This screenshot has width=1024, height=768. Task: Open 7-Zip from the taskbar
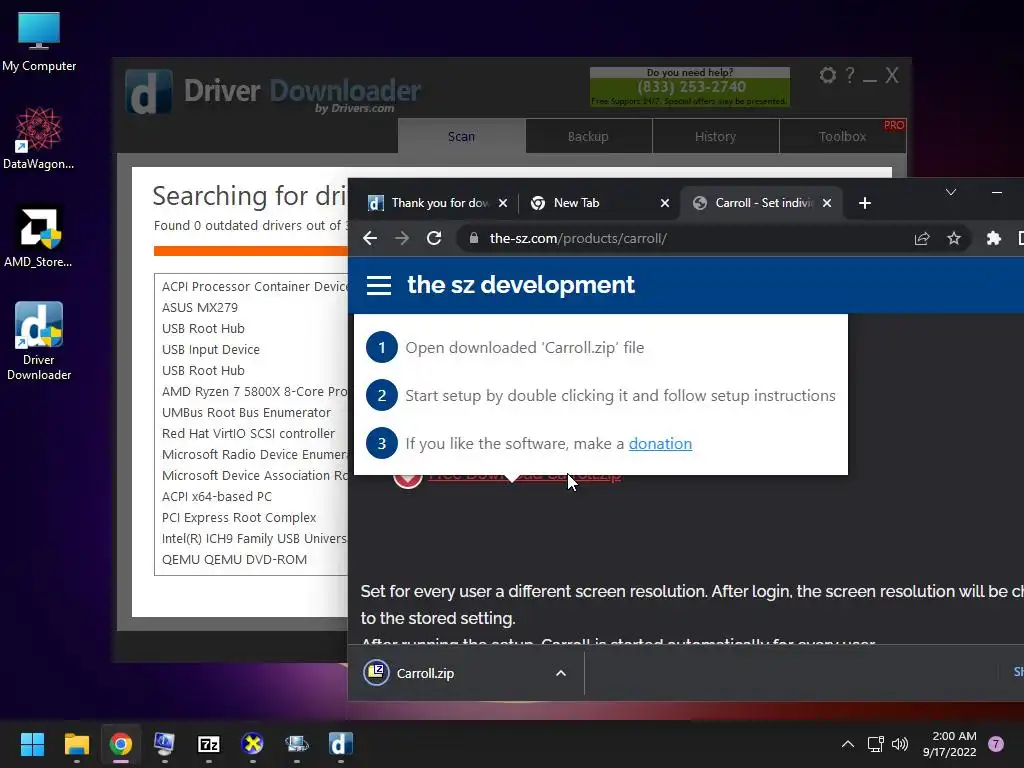point(208,744)
